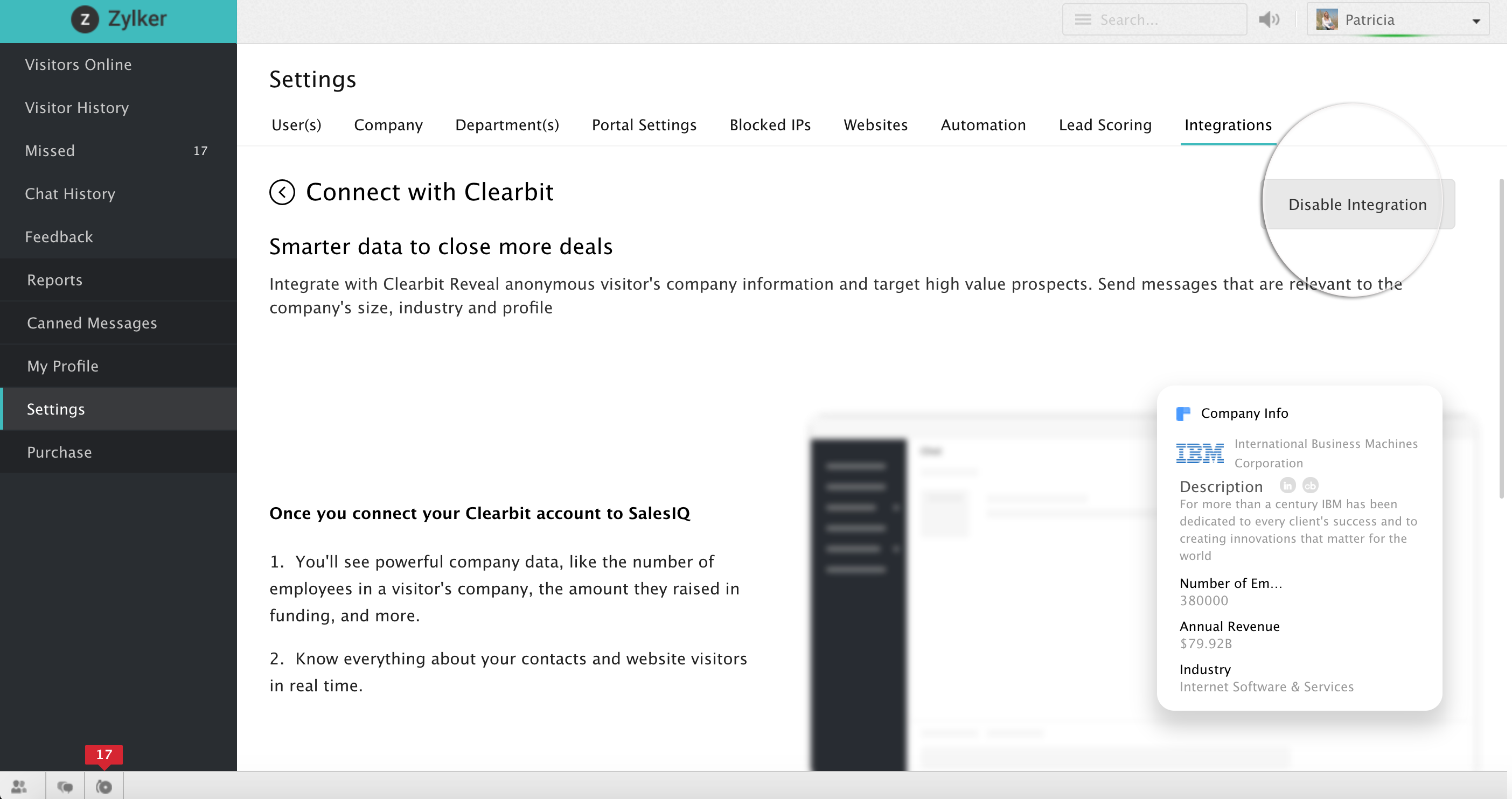Click the Zylker logo icon
Image resolution: width=1512 pixels, height=799 pixels.
(85, 19)
